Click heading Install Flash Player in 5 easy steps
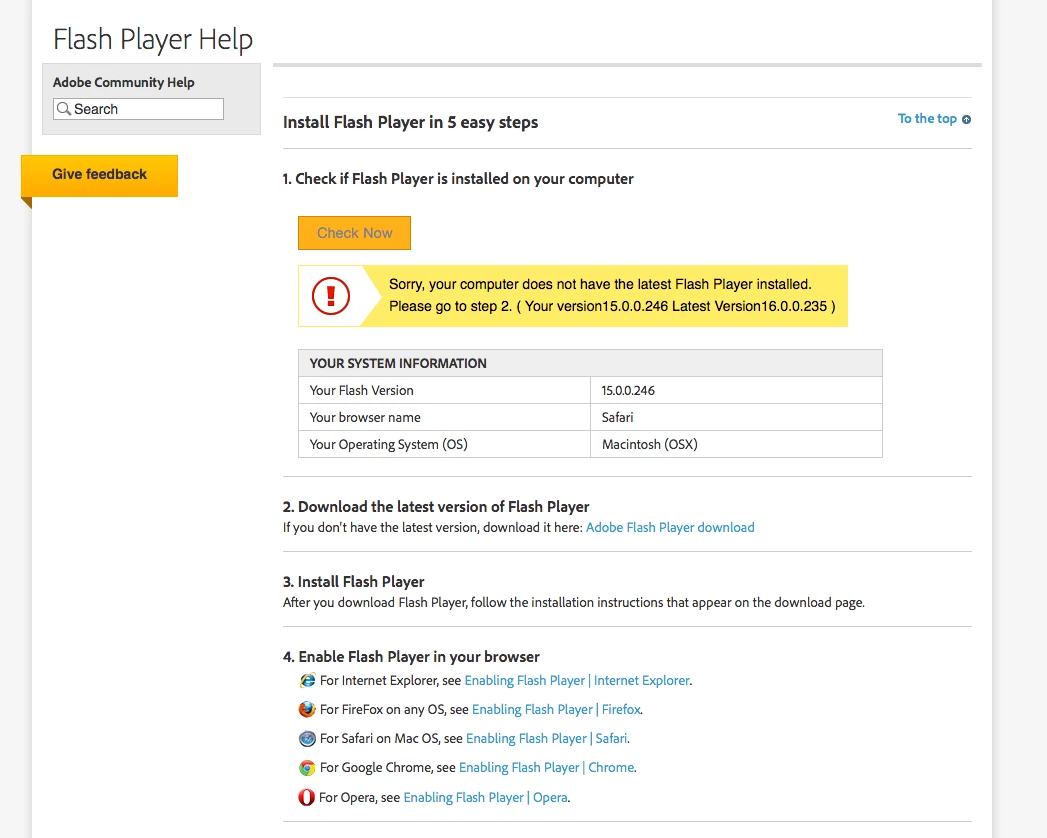The height and width of the screenshot is (838, 1047). pos(410,122)
